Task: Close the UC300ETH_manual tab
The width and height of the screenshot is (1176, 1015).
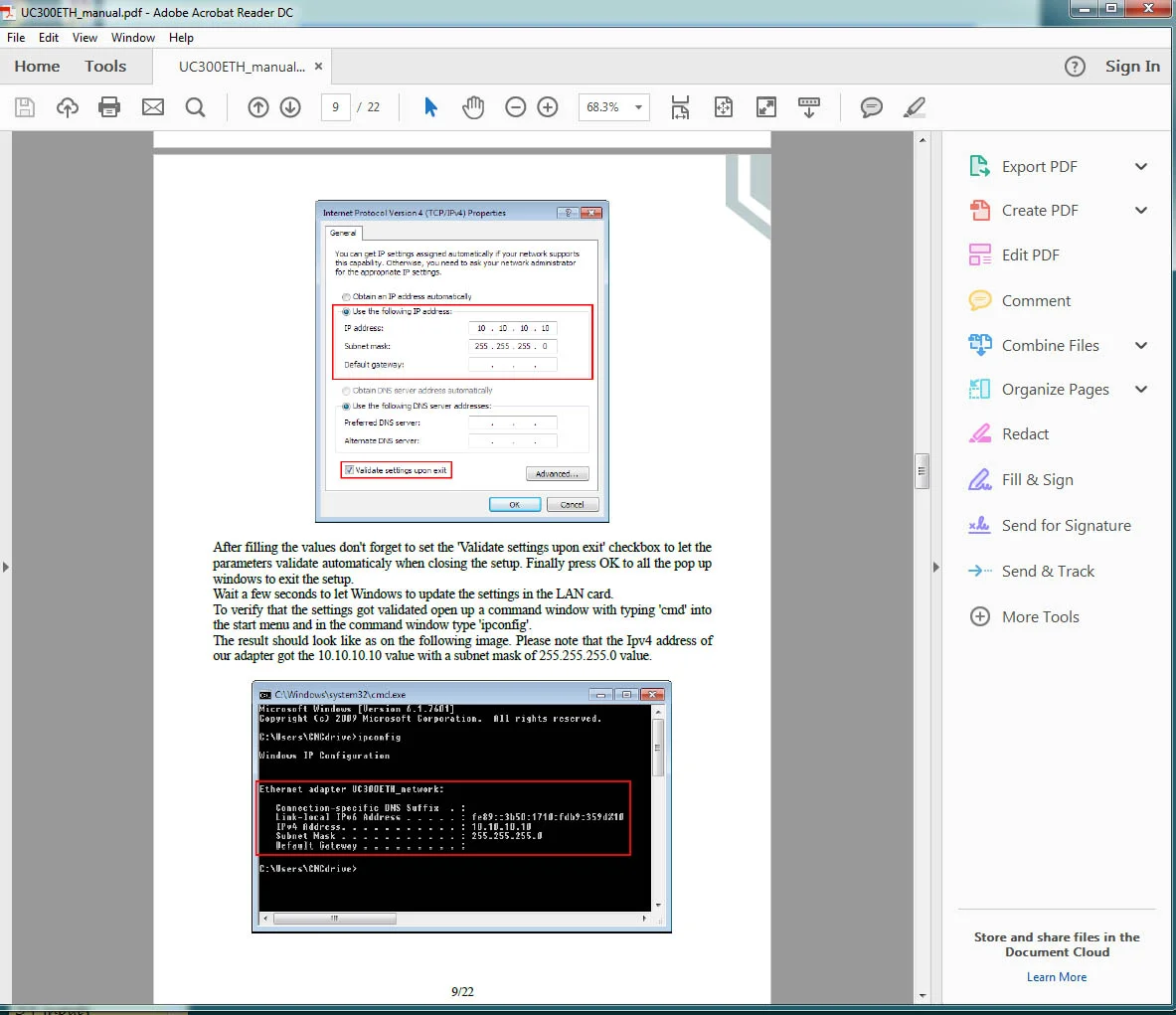Action: (x=319, y=67)
